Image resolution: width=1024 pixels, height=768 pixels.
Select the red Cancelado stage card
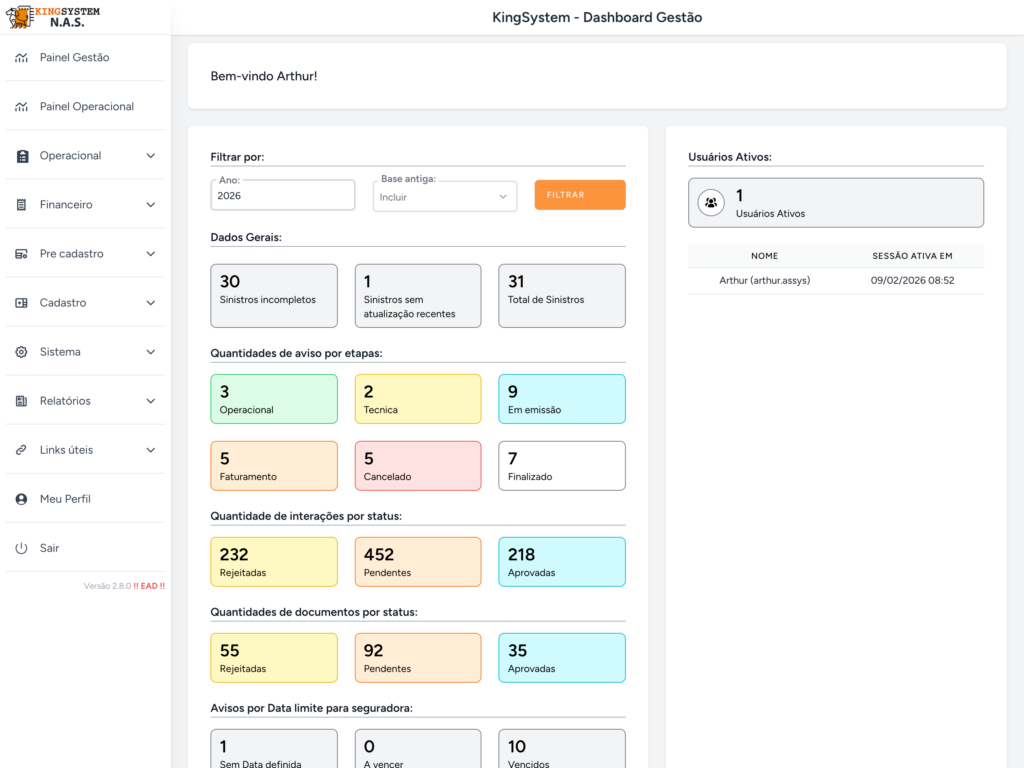click(417, 466)
